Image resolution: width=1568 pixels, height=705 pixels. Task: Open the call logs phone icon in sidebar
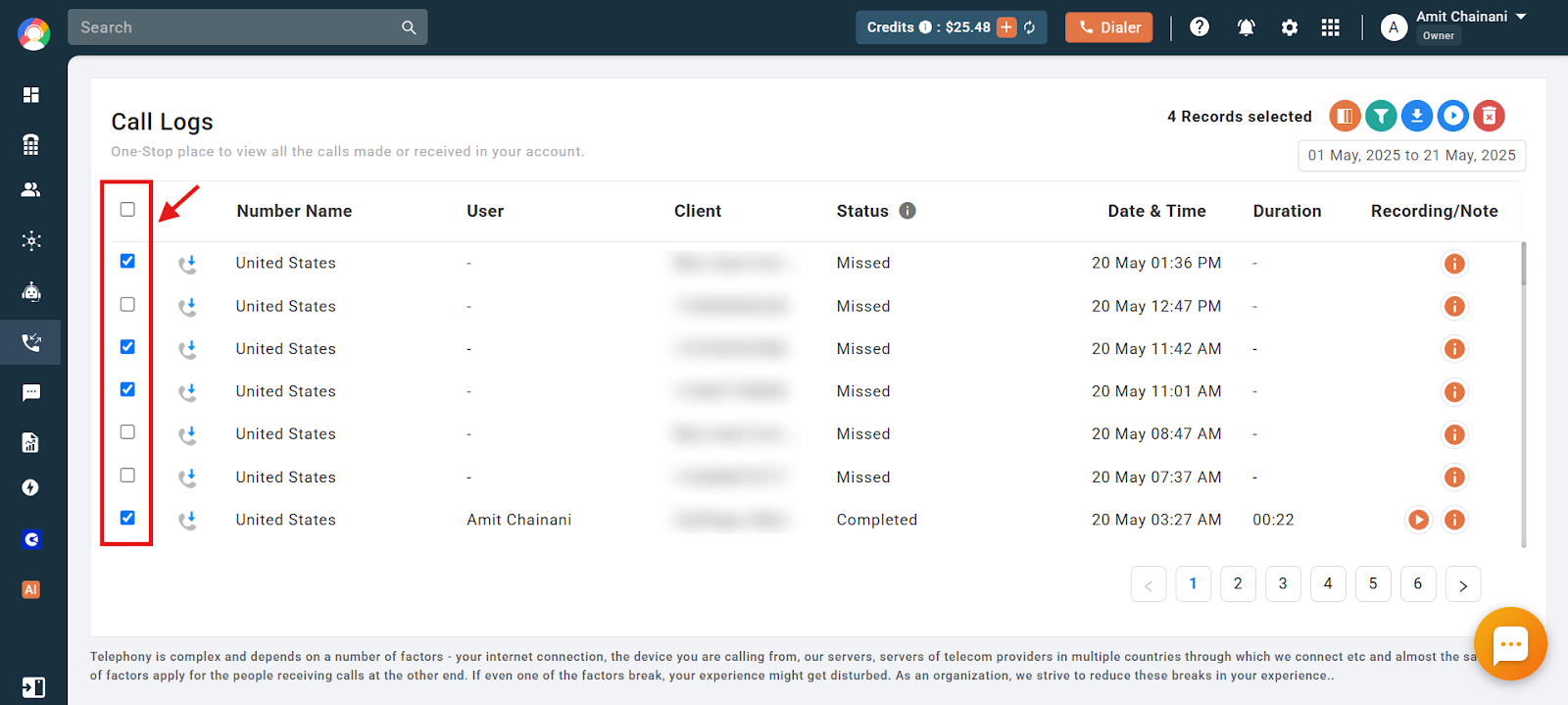[x=31, y=342]
